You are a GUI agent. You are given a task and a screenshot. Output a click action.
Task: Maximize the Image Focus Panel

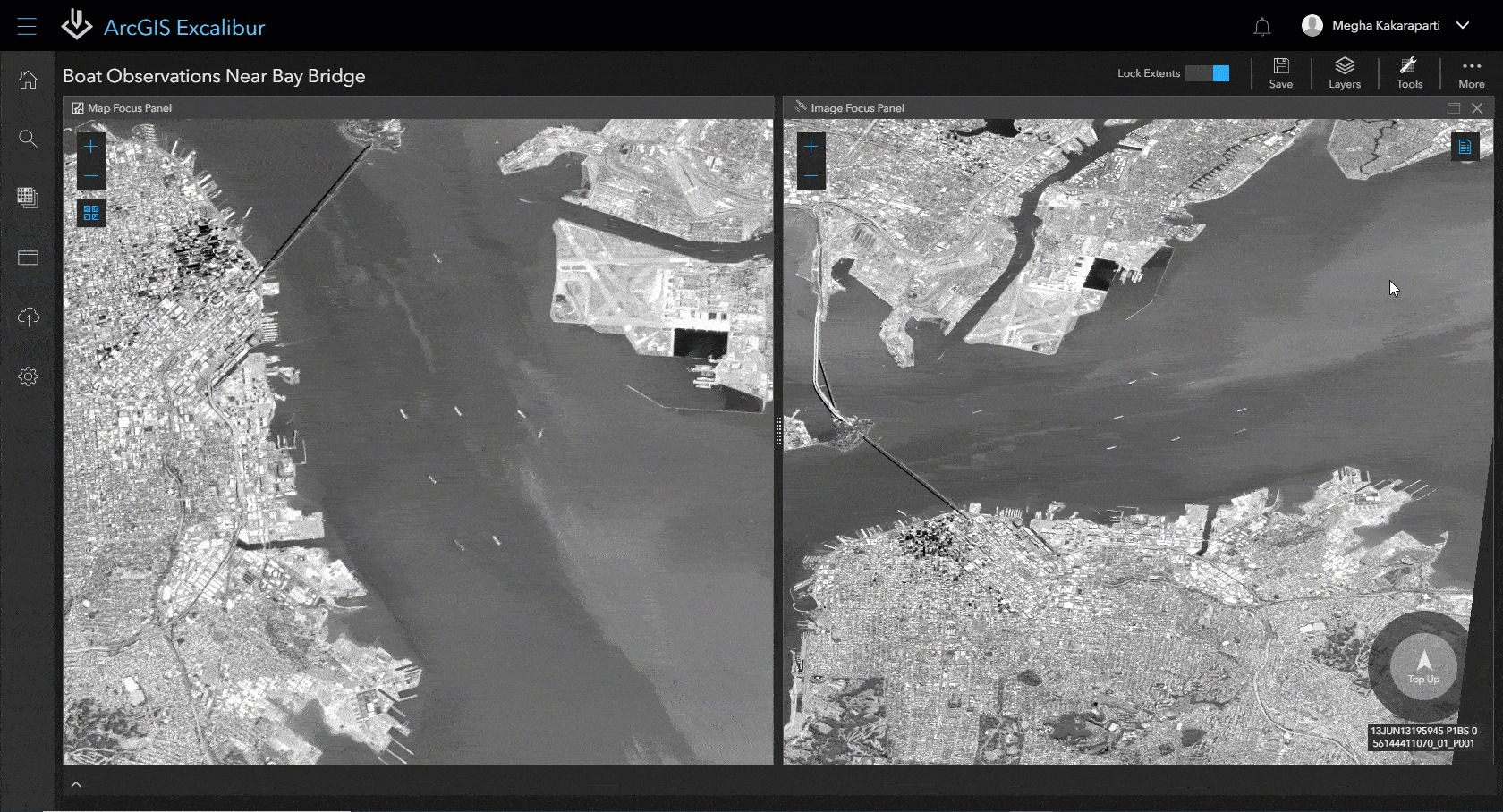1454,108
